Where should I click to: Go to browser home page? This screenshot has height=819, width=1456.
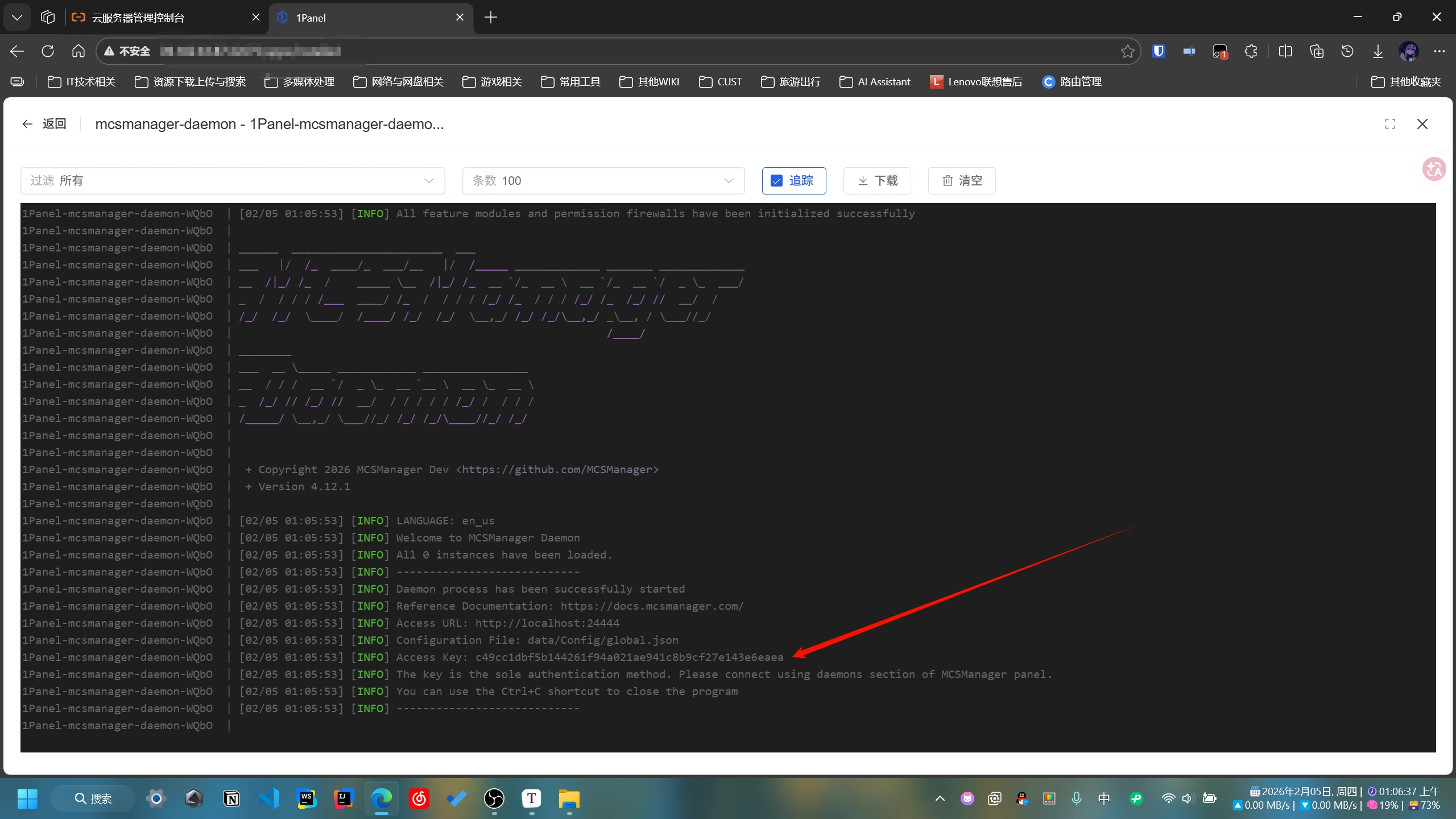coord(78,51)
